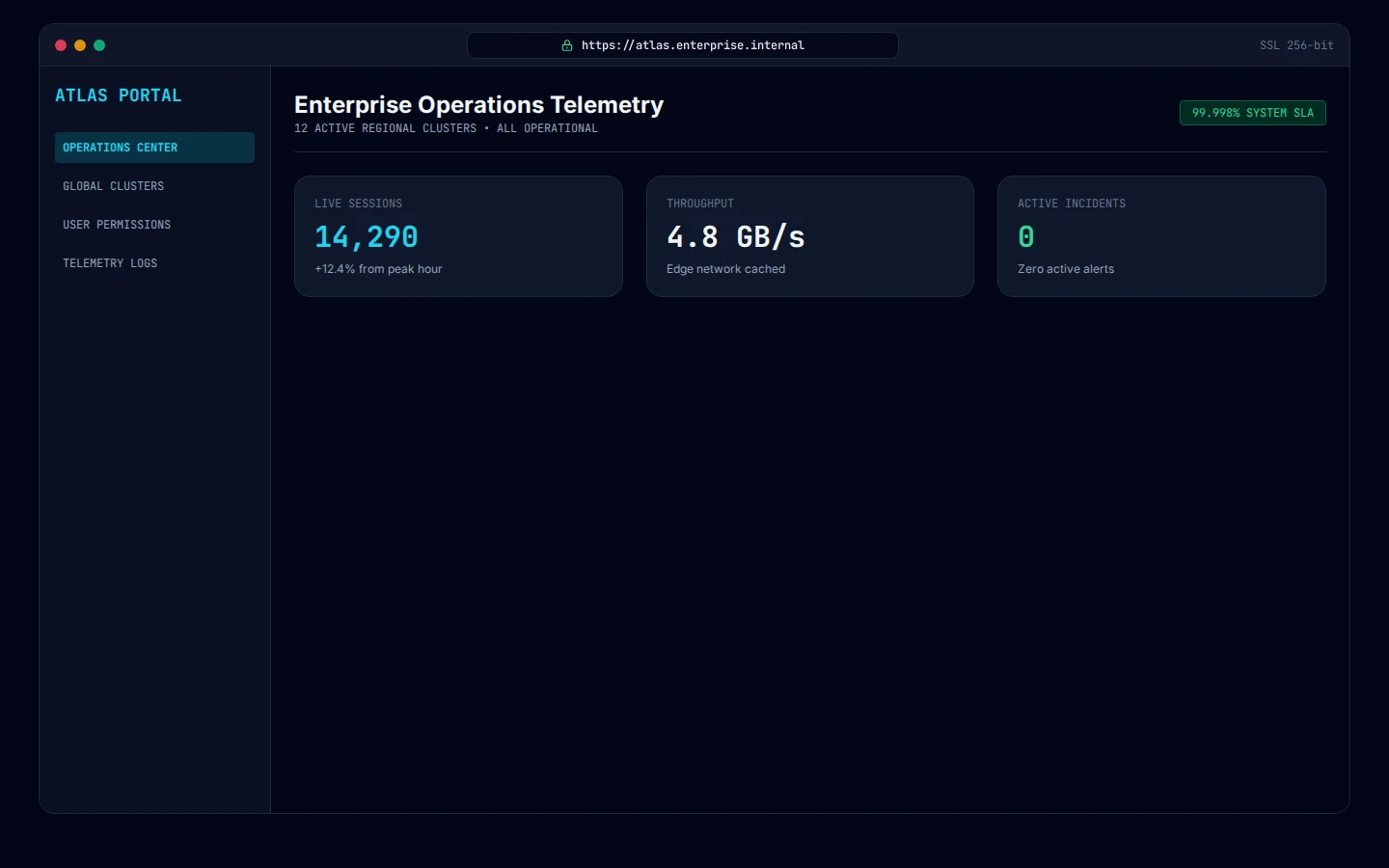Click the green 0 incidents value
The image size is (1389, 868).
click(1026, 237)
